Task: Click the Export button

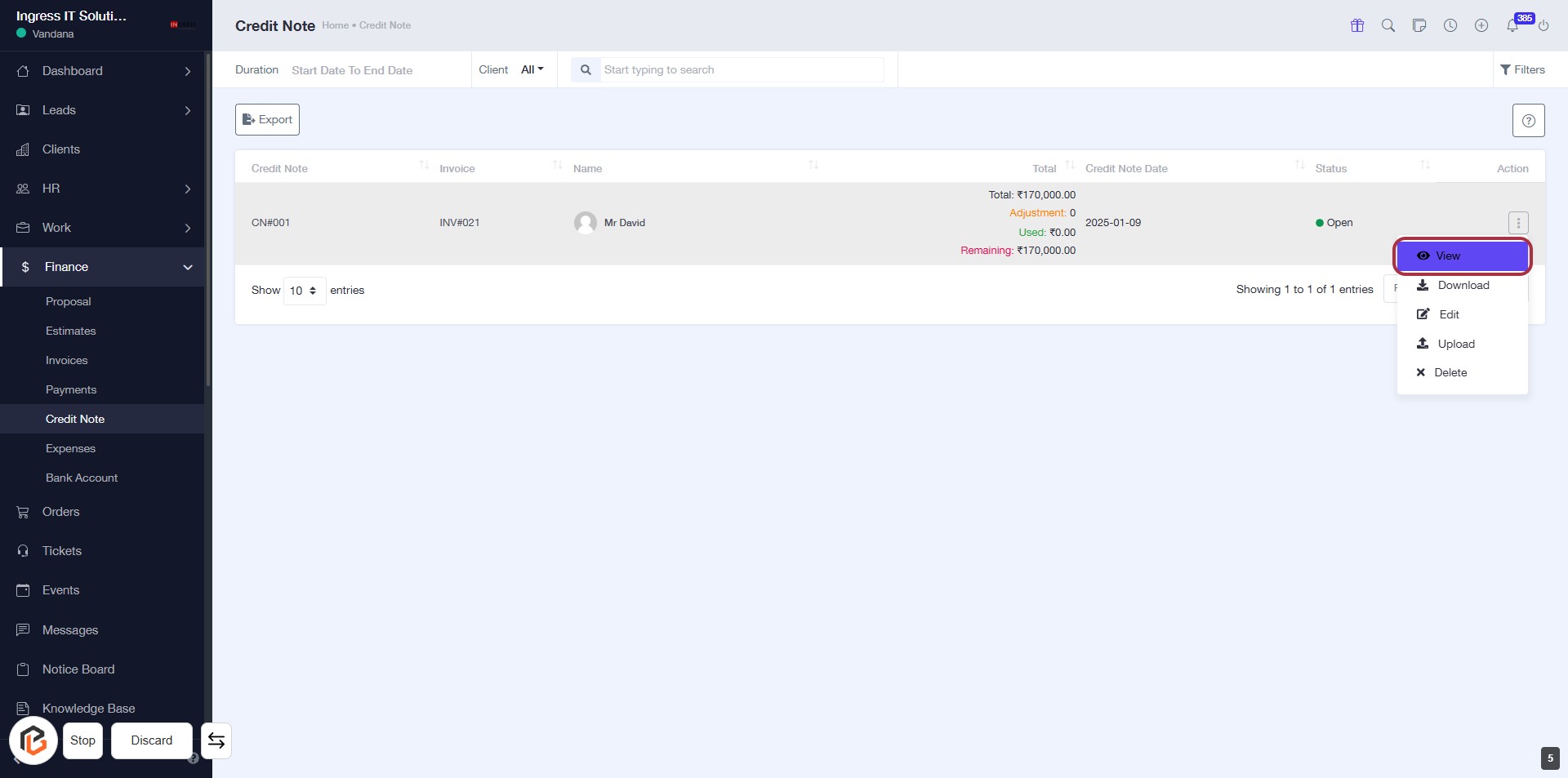Action: click(x=267, y=120)
